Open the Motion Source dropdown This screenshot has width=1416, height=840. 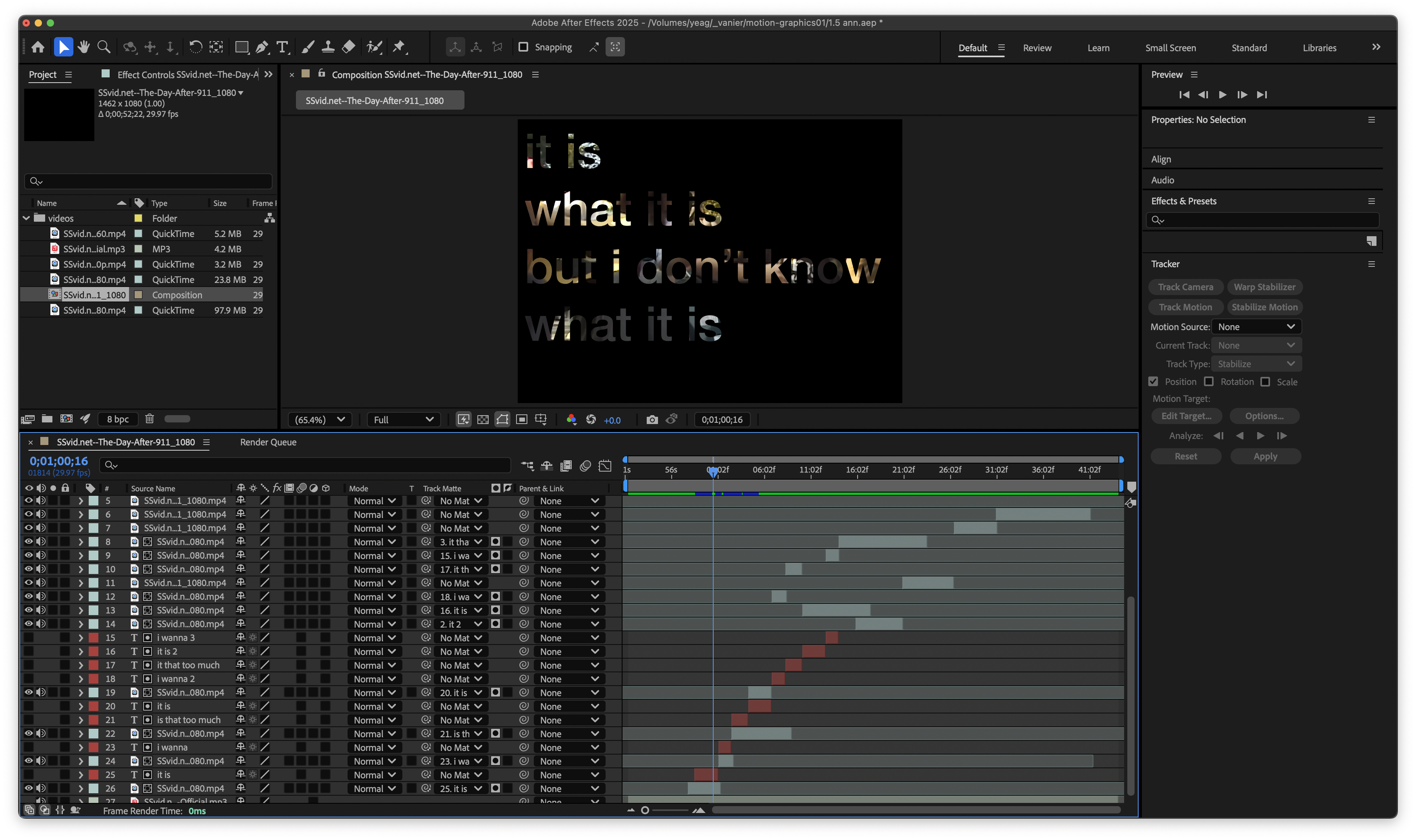click(1256, 326)
